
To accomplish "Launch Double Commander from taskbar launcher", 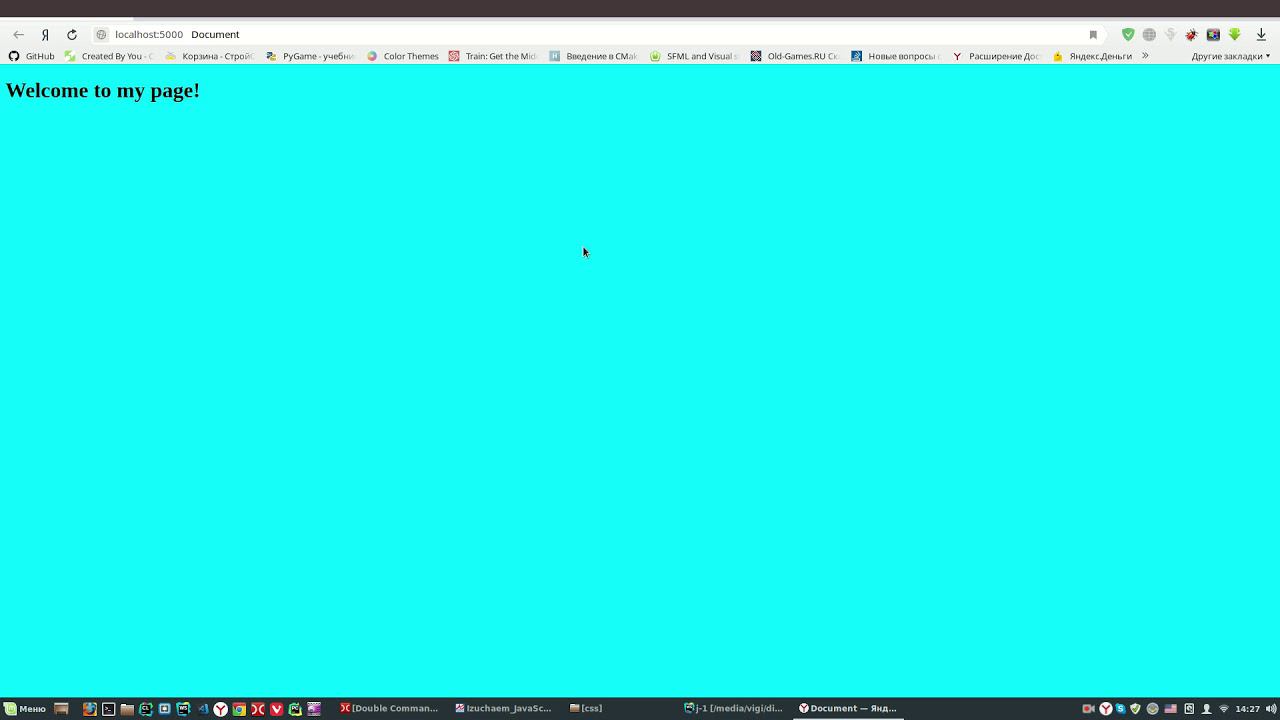I will pos(258,708).
